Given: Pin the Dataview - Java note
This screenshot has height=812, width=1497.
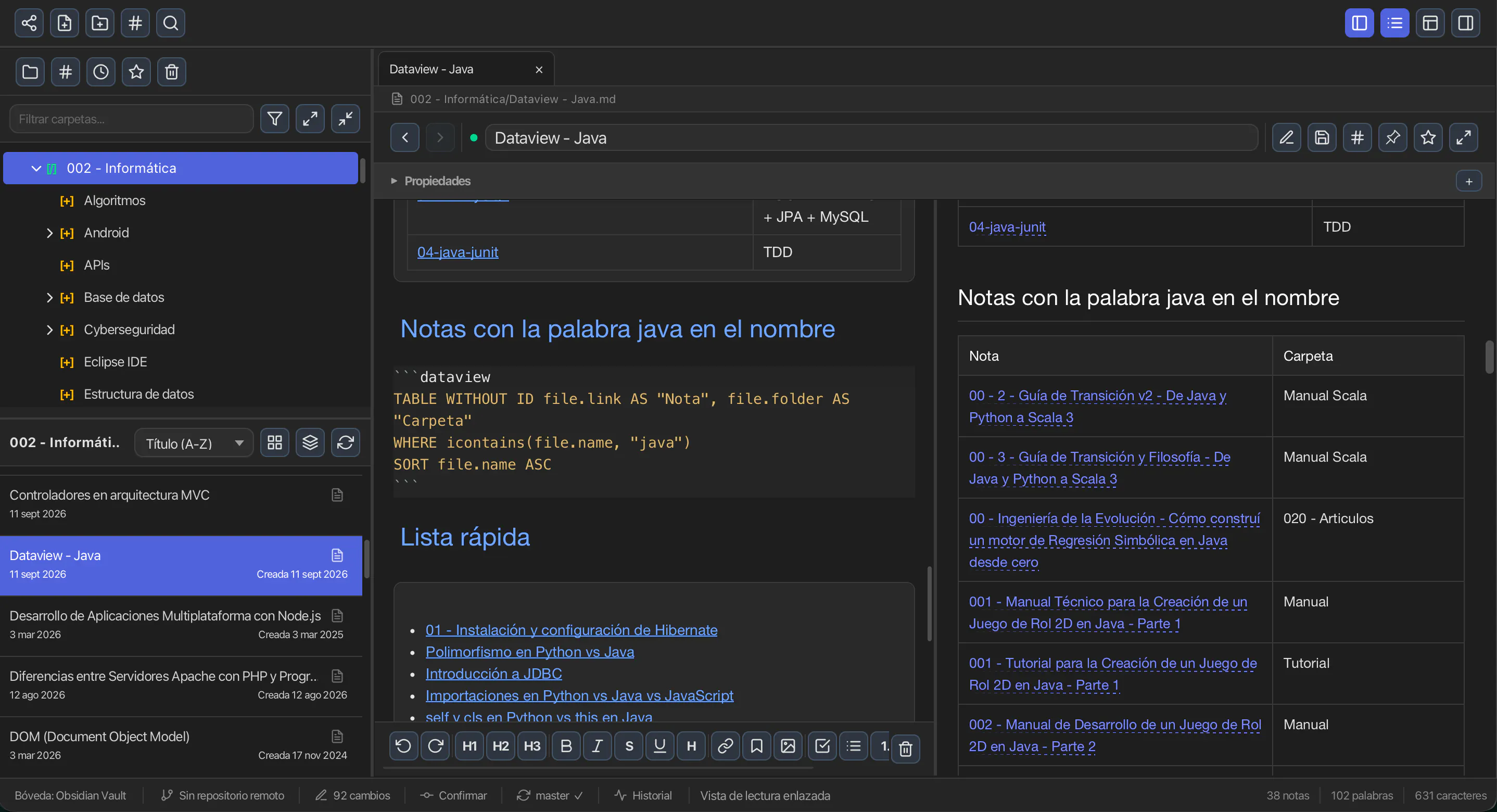Looking at the screenshot, I should tap(1393, 138).
